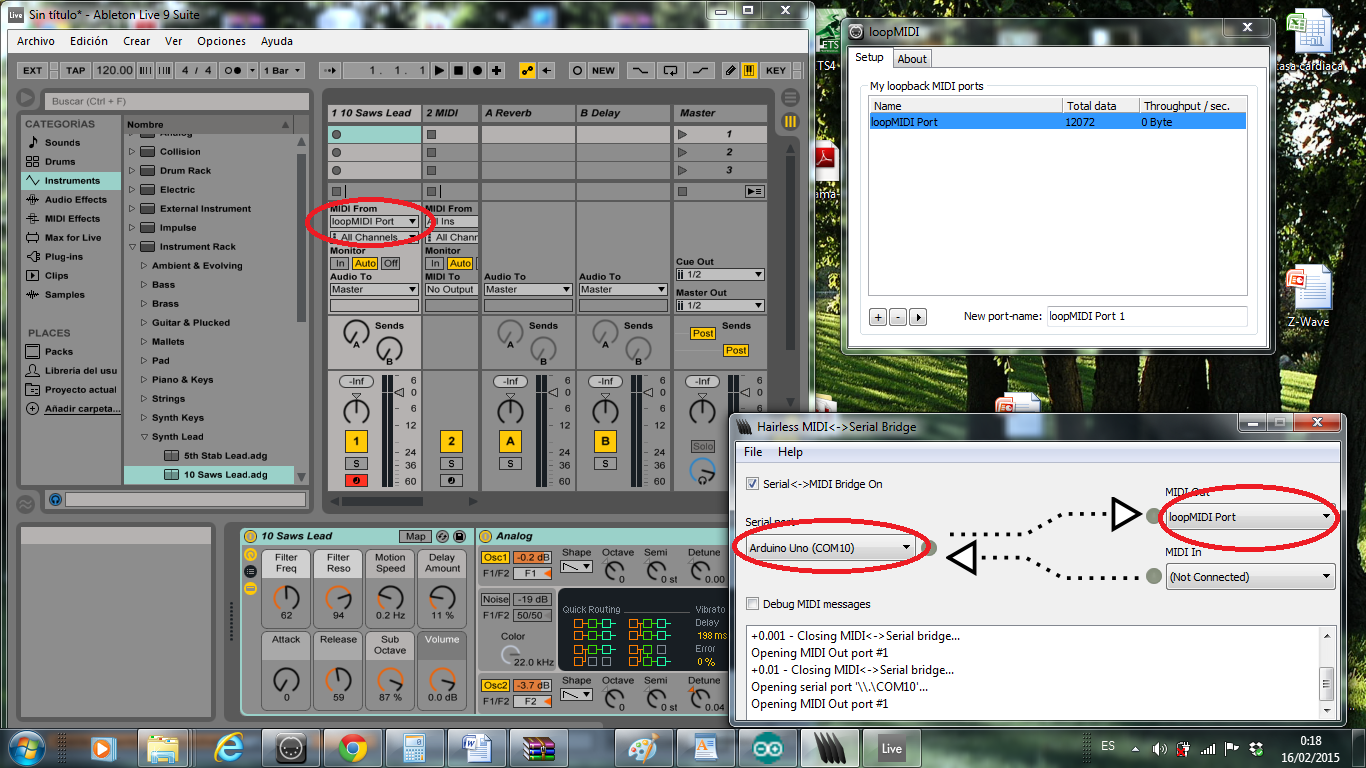Toggle Follow playback arrow button

330,71
